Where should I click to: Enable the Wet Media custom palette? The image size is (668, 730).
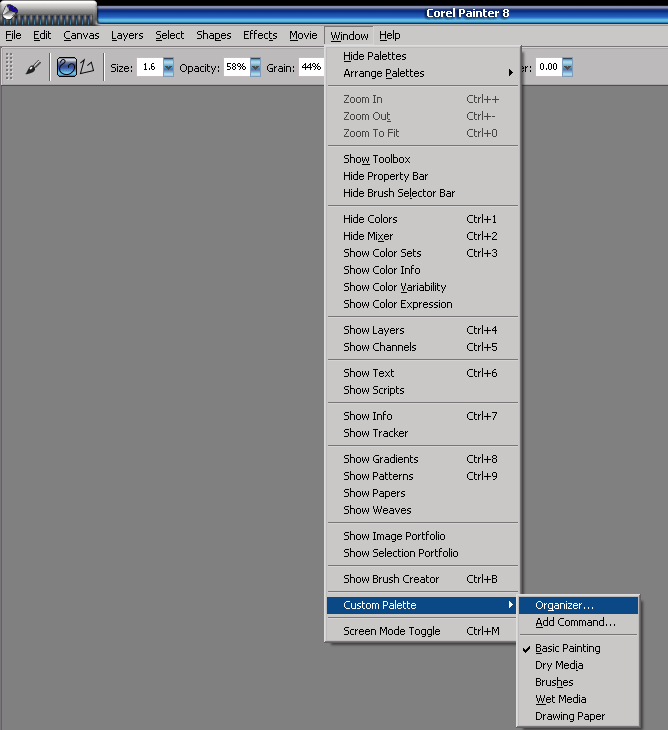[x=579, y=699]
